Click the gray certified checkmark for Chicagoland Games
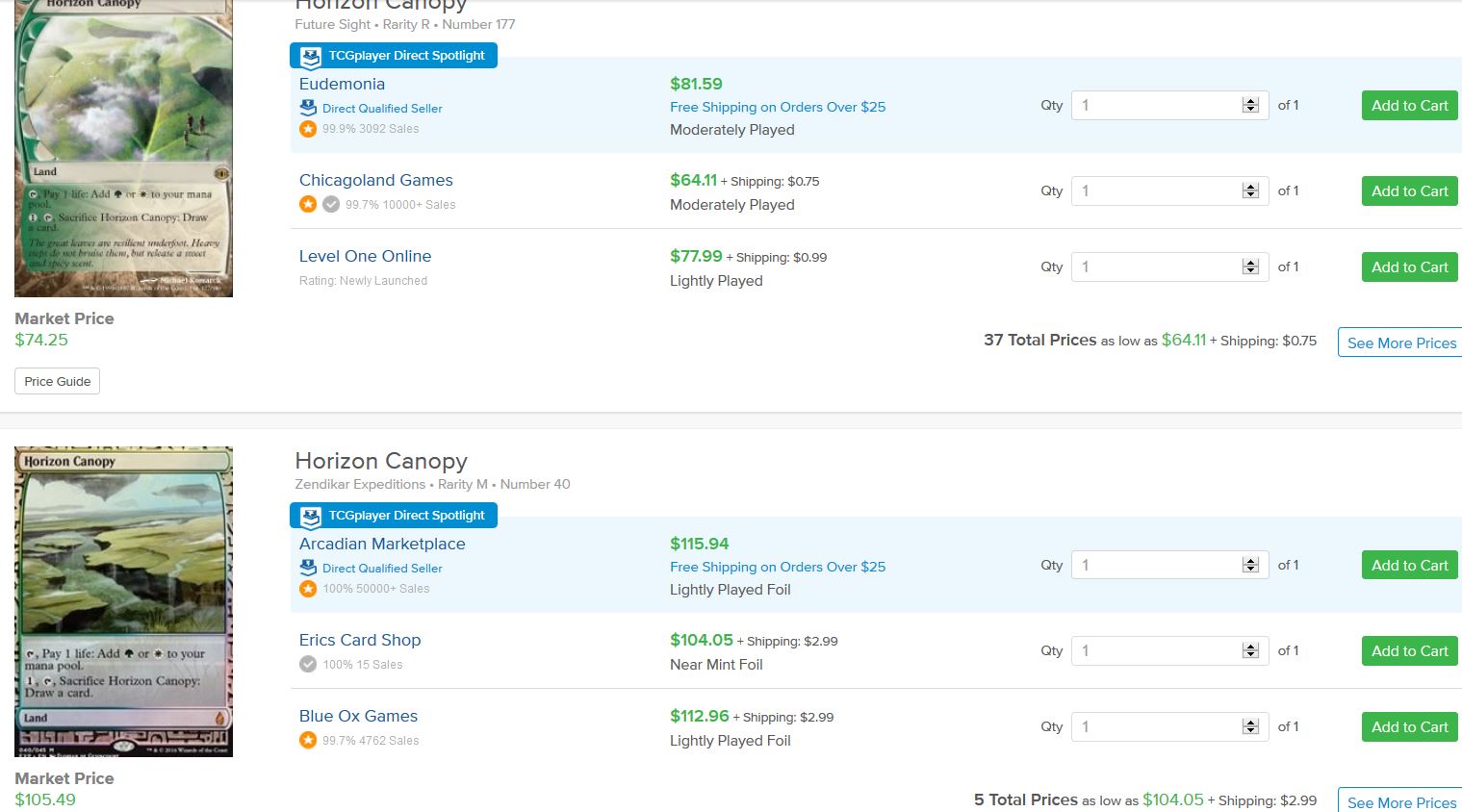1462x812 pixels. point(331,205)
